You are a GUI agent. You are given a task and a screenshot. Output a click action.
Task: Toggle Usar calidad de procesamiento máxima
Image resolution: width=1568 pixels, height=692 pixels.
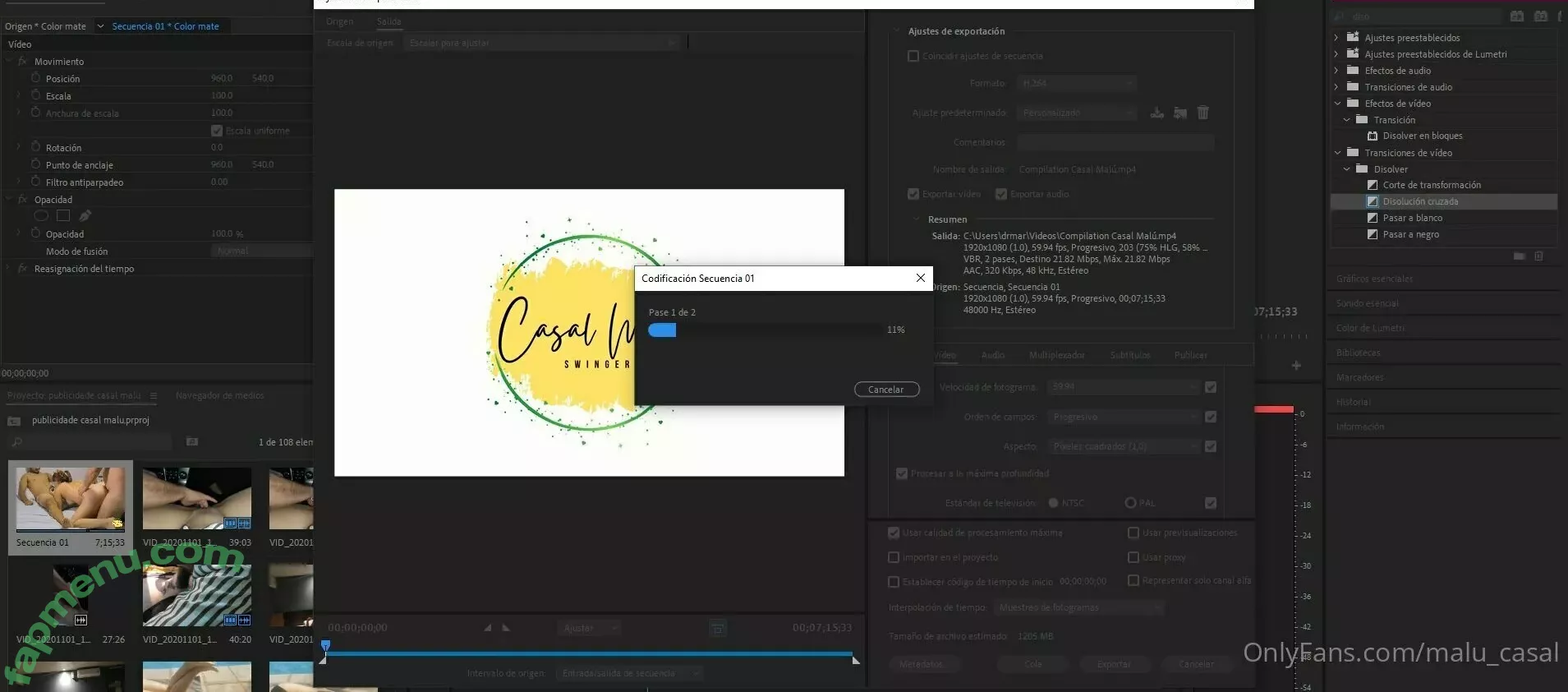point(894,533)
